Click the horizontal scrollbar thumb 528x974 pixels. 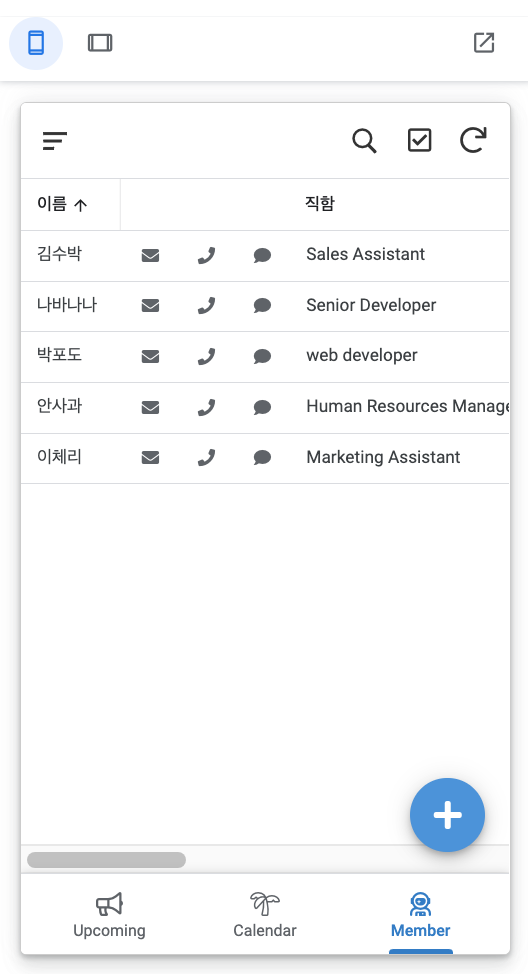[x=106, y=860]
